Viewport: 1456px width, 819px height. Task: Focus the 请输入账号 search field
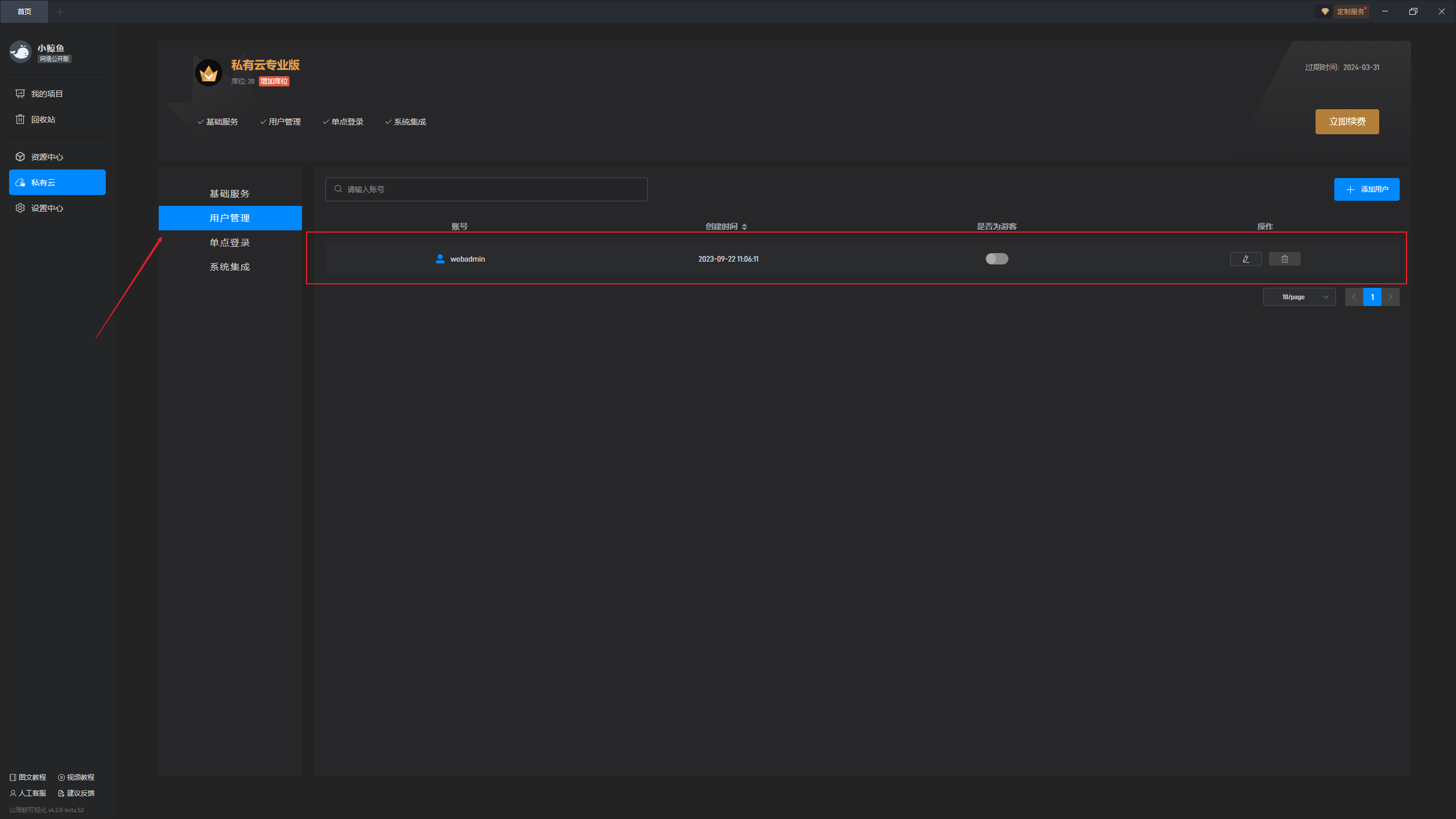486,189
